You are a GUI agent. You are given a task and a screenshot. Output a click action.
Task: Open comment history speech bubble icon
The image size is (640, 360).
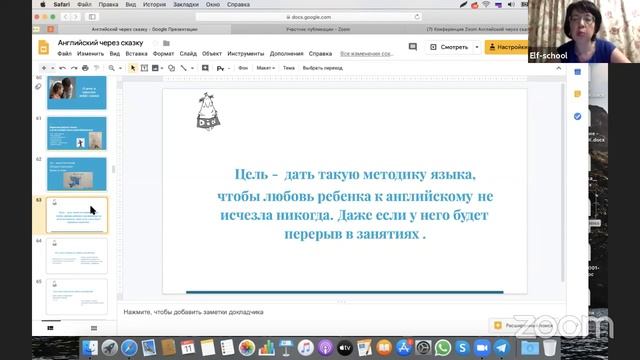point(413,47)
